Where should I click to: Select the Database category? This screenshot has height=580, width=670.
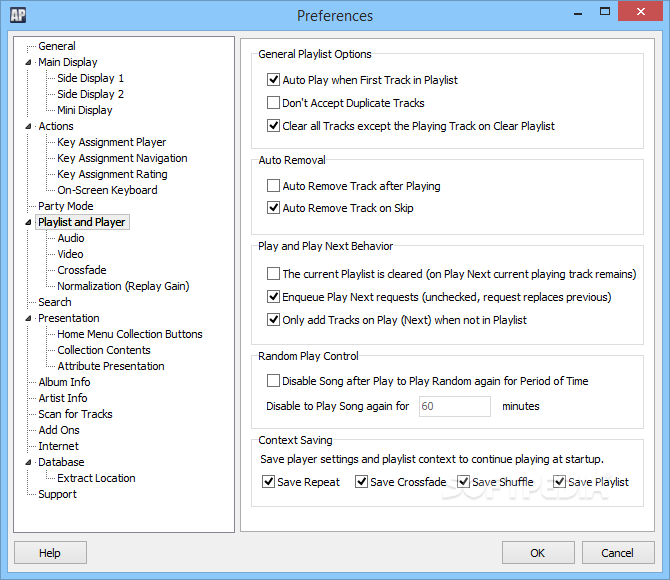point(61,462)
